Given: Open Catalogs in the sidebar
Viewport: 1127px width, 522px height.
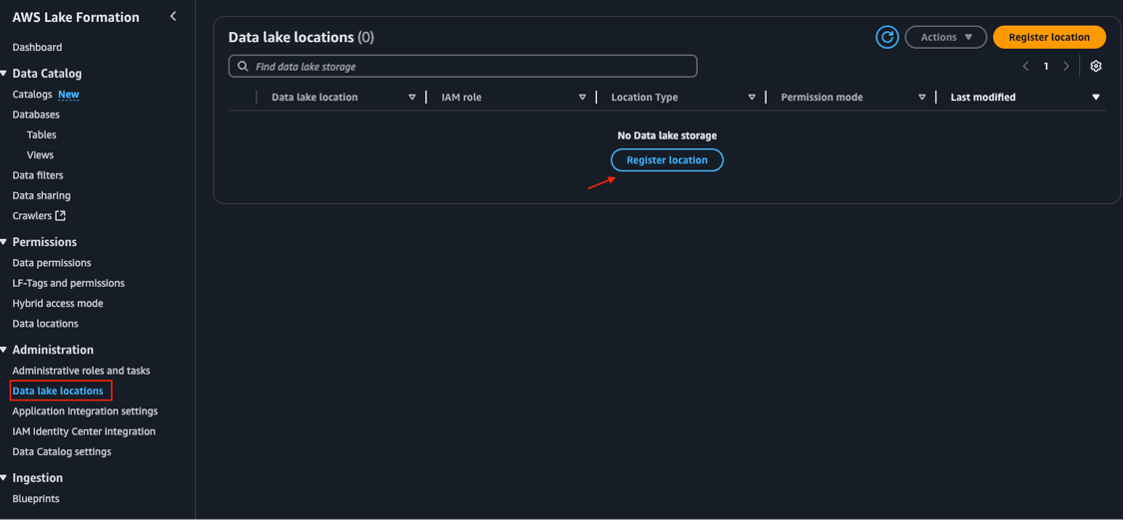Looking at the screenshot, I should click(x=32, y=94).
